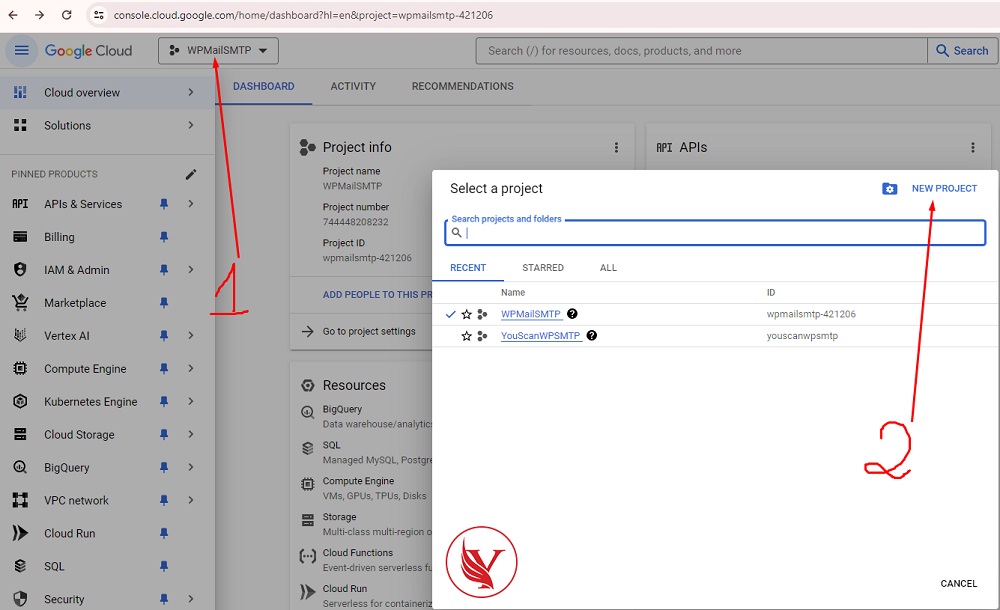Expand the IAM & Admin submenu
This screenshot has width=1000, height=610.
(x=191, y=270)
